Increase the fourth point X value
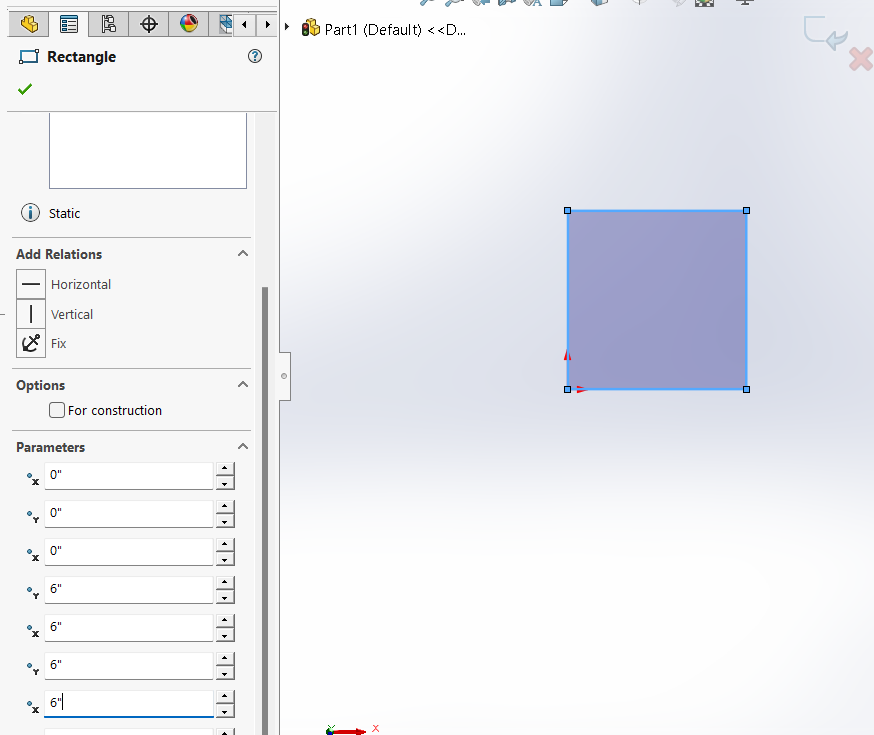The width and height of the screenshot is (874, 735). (225, 697)
